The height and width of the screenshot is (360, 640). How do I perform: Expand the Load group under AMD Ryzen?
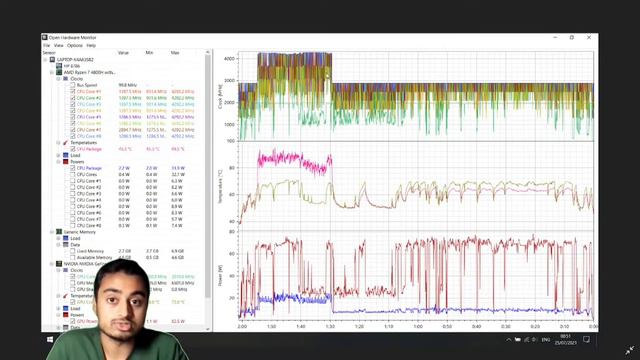(58, 155)
